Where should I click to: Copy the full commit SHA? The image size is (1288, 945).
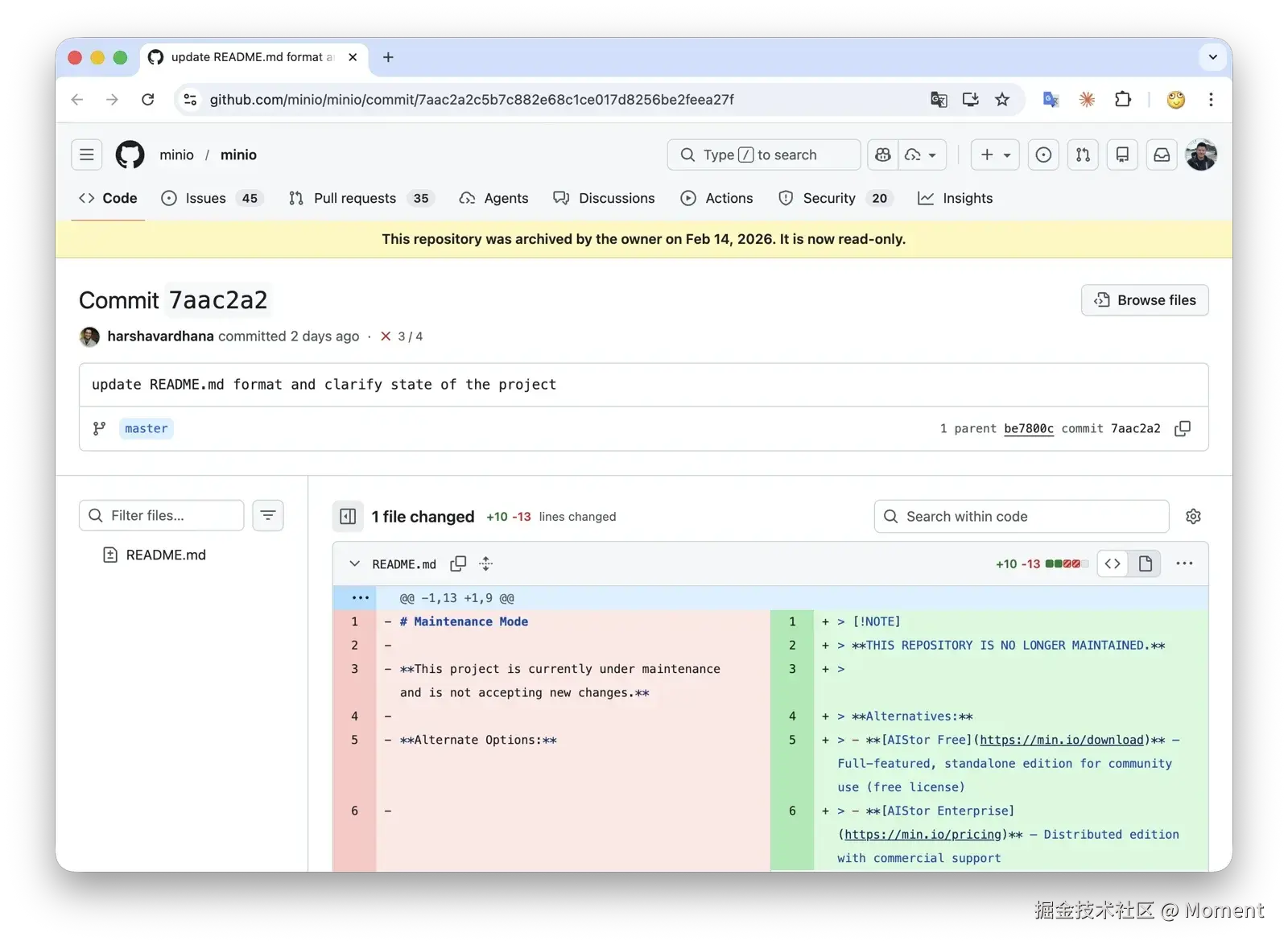click(1183, 428)
